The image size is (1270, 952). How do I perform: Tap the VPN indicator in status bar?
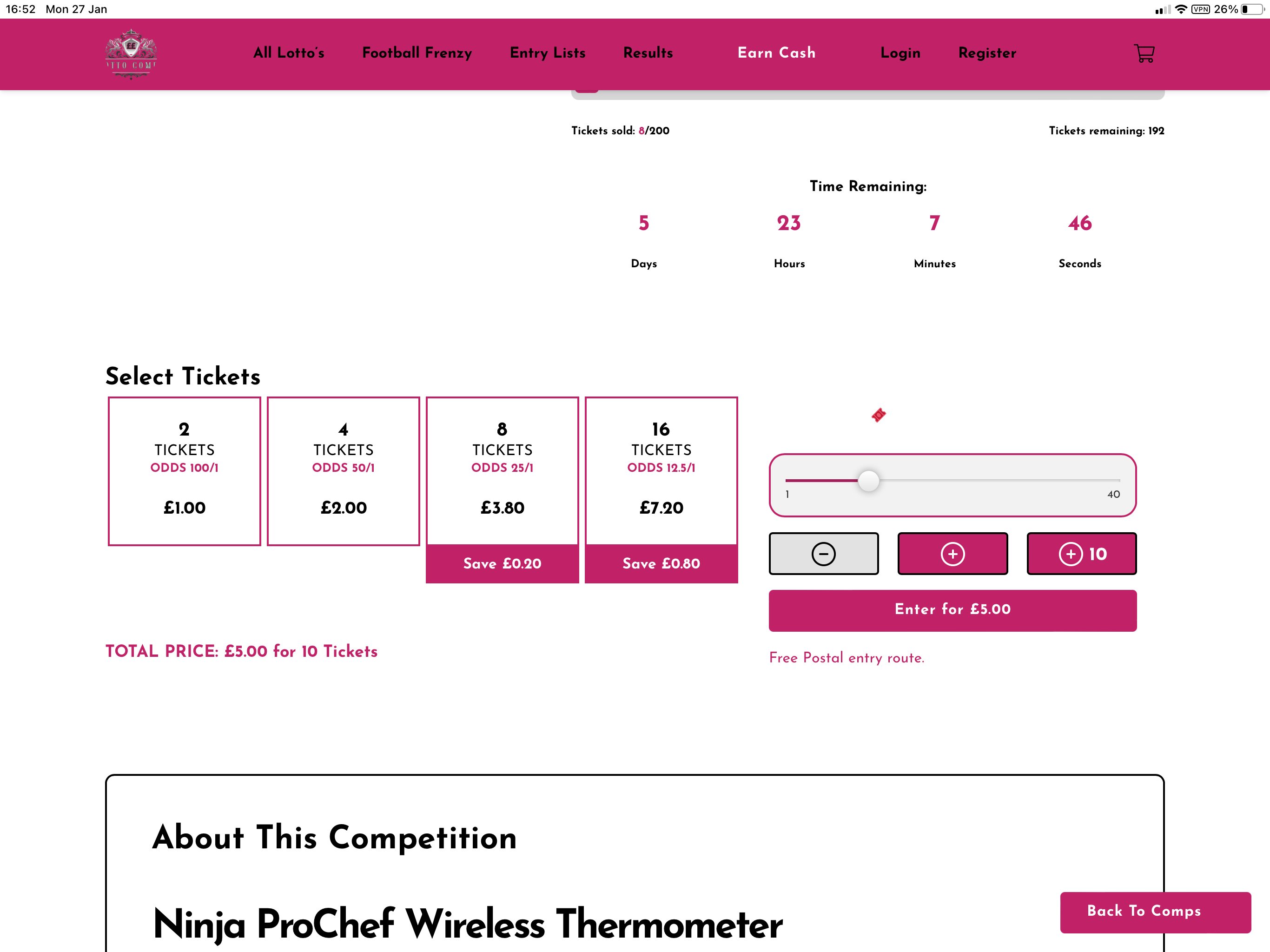tap(1201, 9)
